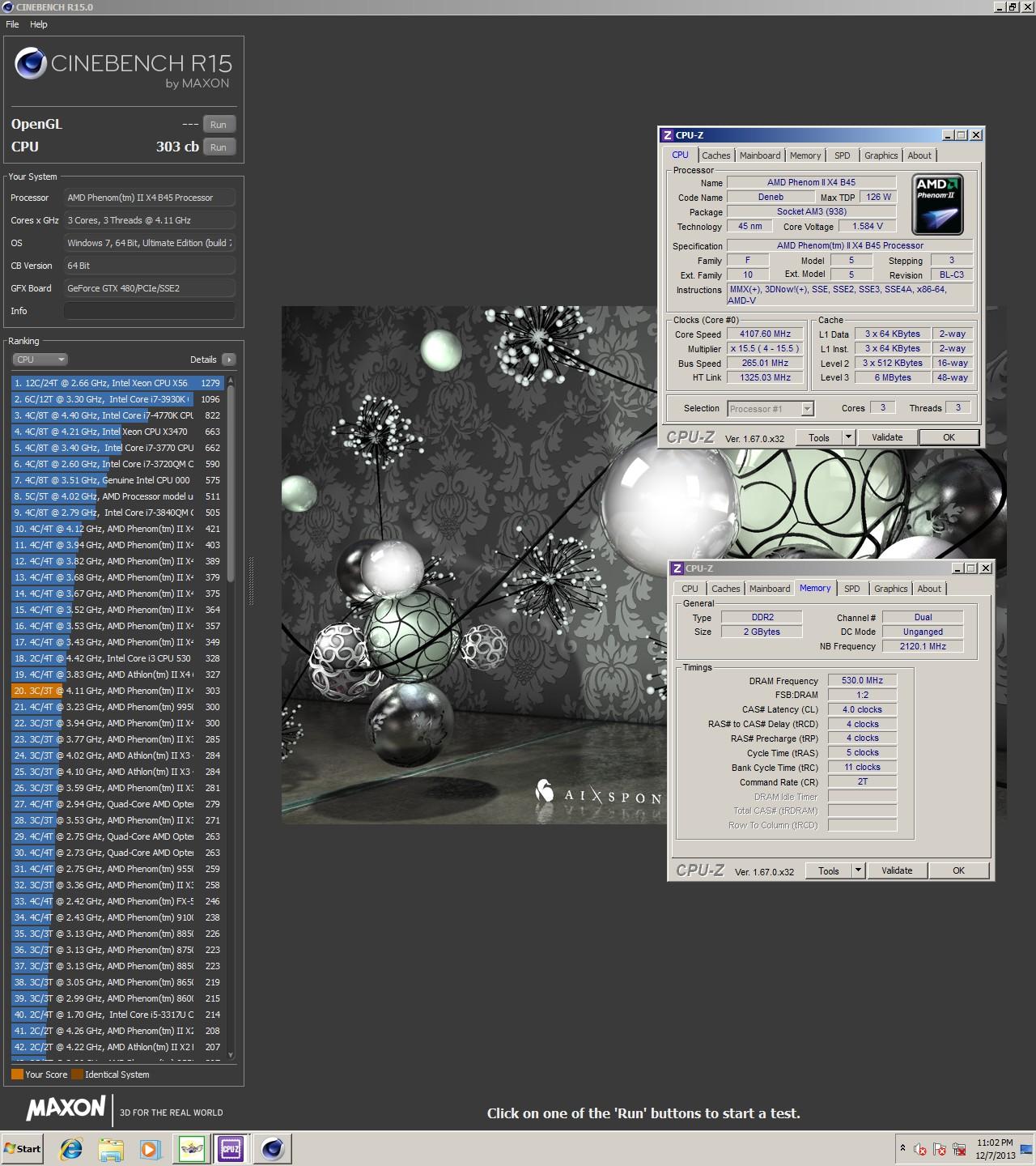
Task: Select ranking row 1 Intel Xeon 1279
Action: point(117,383)
